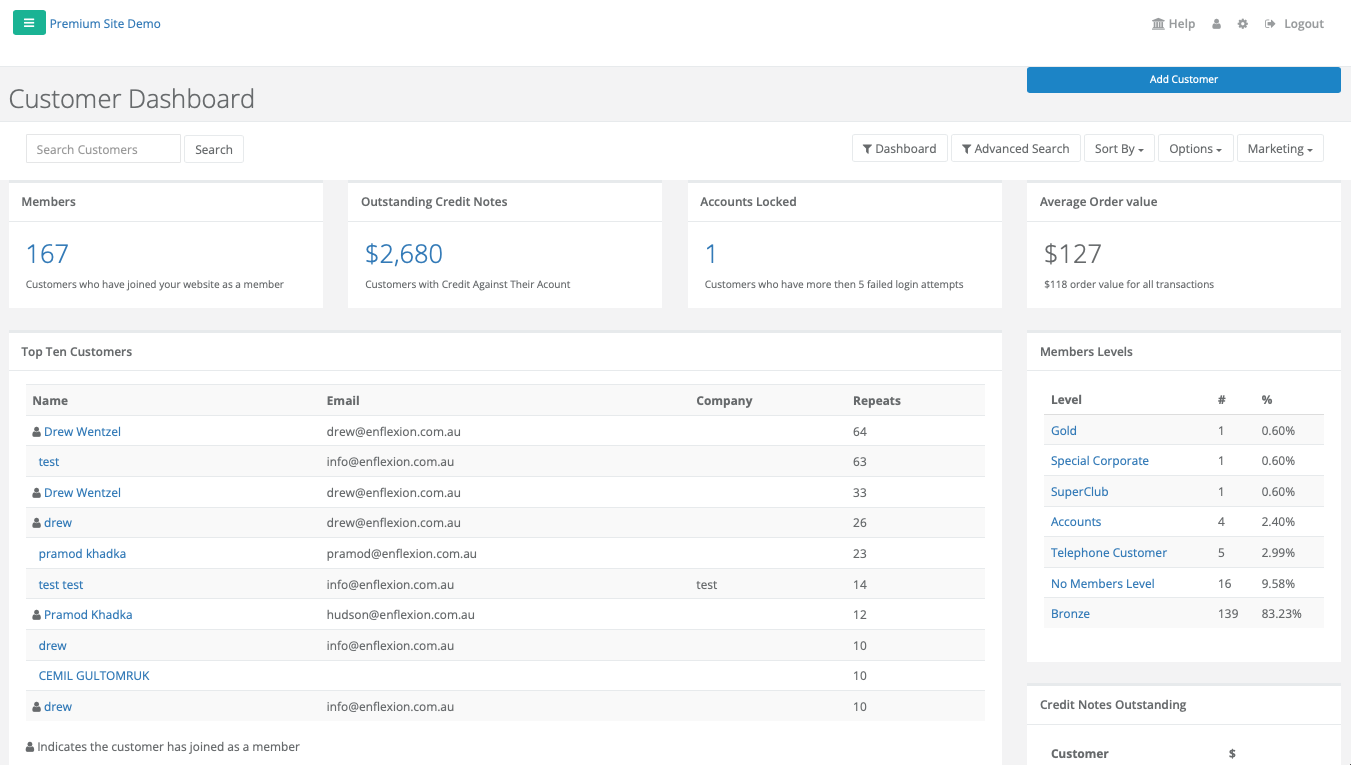Expand the Sort By dropdown

tap(1119, 149)
